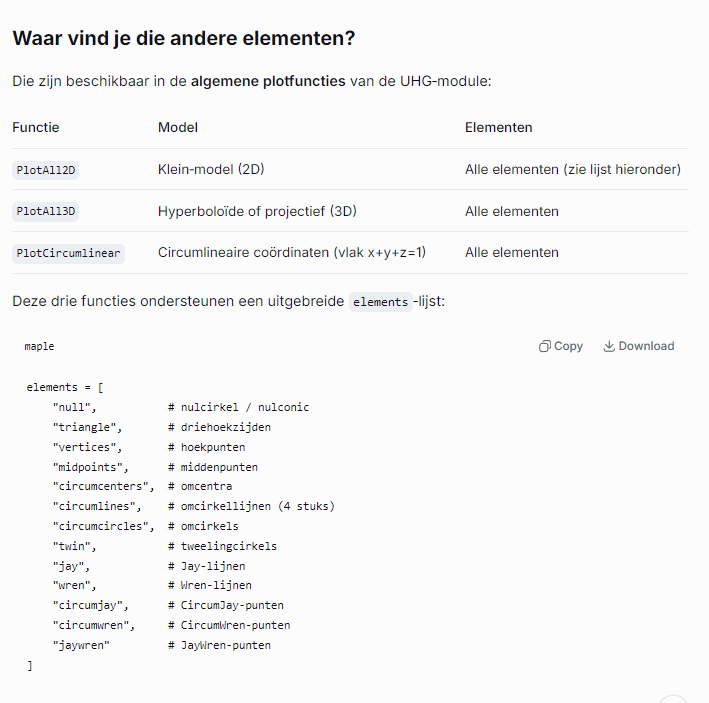Click the download arrow icon on the code block

609,346
